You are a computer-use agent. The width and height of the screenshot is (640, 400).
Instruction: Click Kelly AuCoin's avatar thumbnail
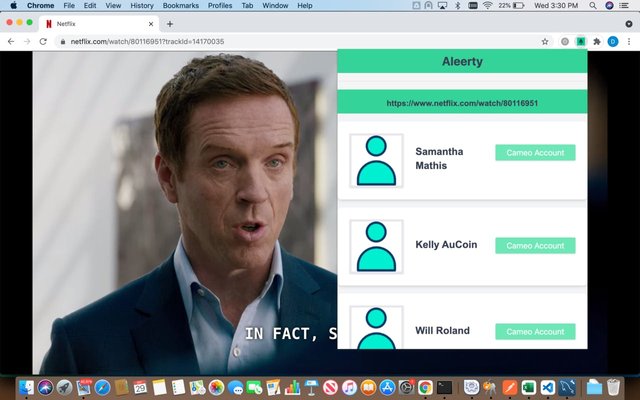(x=376, y=247)
